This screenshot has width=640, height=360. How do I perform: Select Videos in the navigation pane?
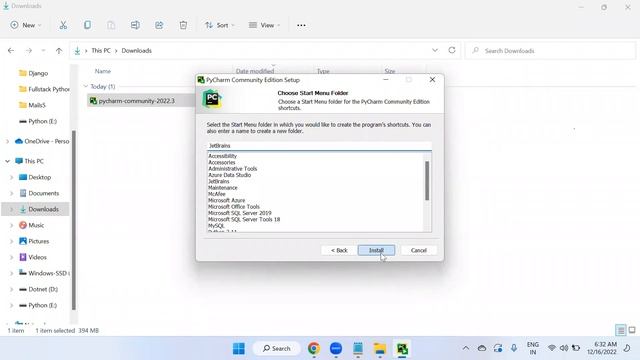37,257
